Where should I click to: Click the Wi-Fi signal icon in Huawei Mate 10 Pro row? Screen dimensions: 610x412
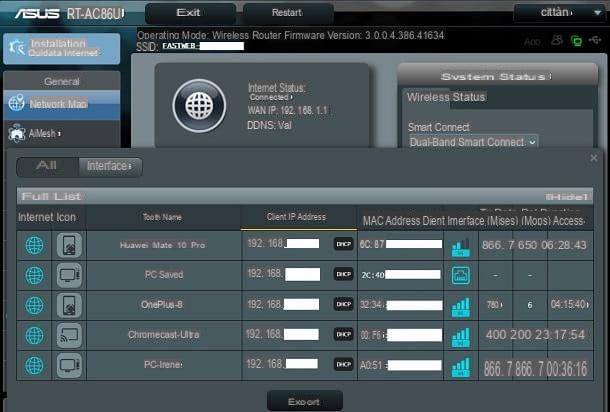point(461,247)
